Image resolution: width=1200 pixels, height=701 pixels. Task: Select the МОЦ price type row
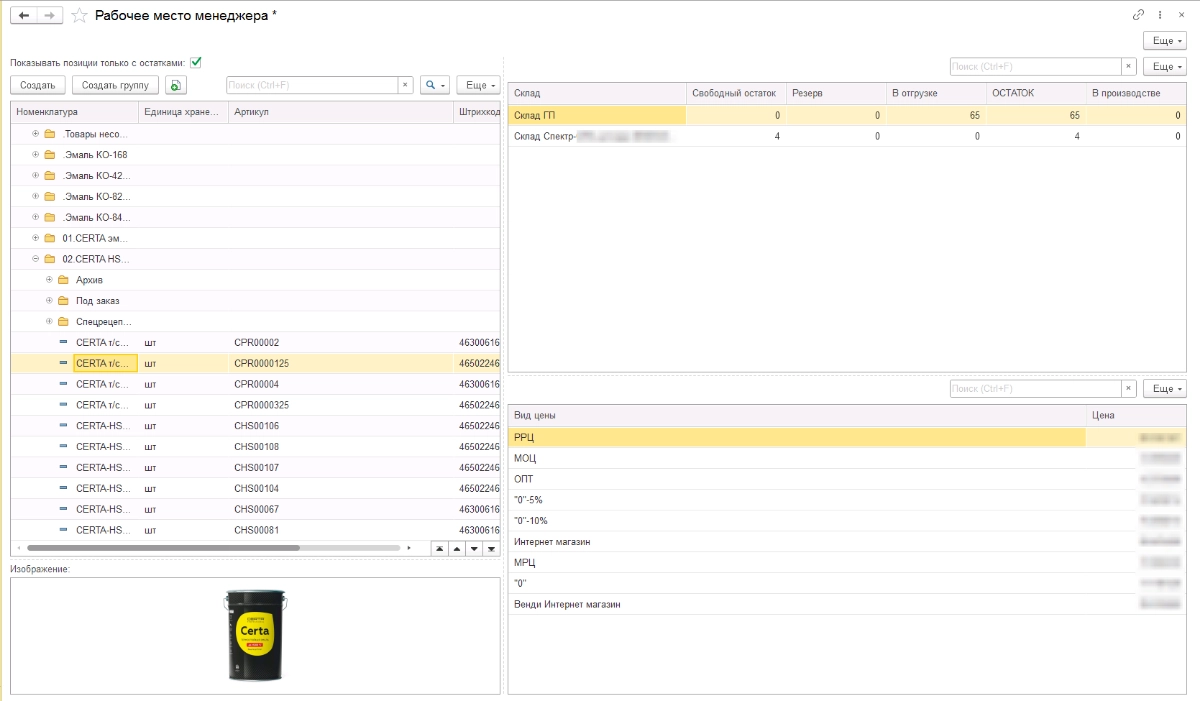click(x=847, y=458)
